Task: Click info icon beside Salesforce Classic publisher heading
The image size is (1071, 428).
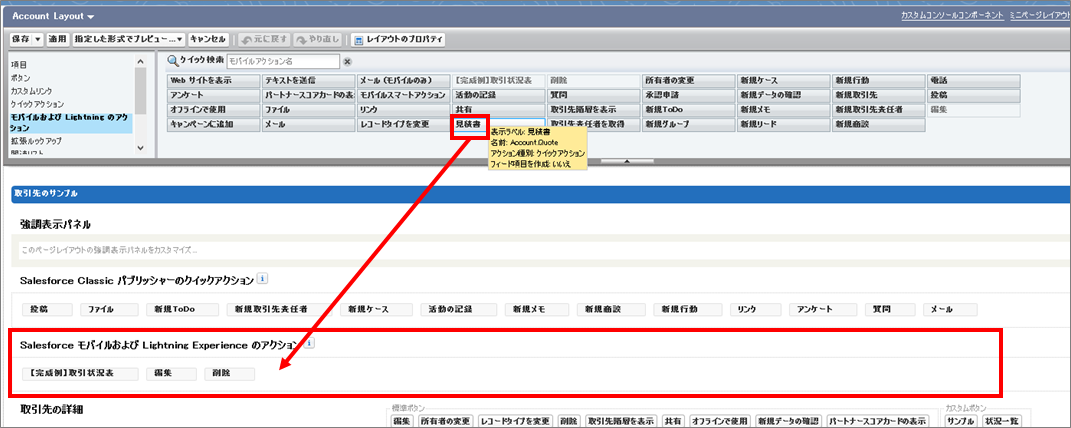Action: point(261,280)
